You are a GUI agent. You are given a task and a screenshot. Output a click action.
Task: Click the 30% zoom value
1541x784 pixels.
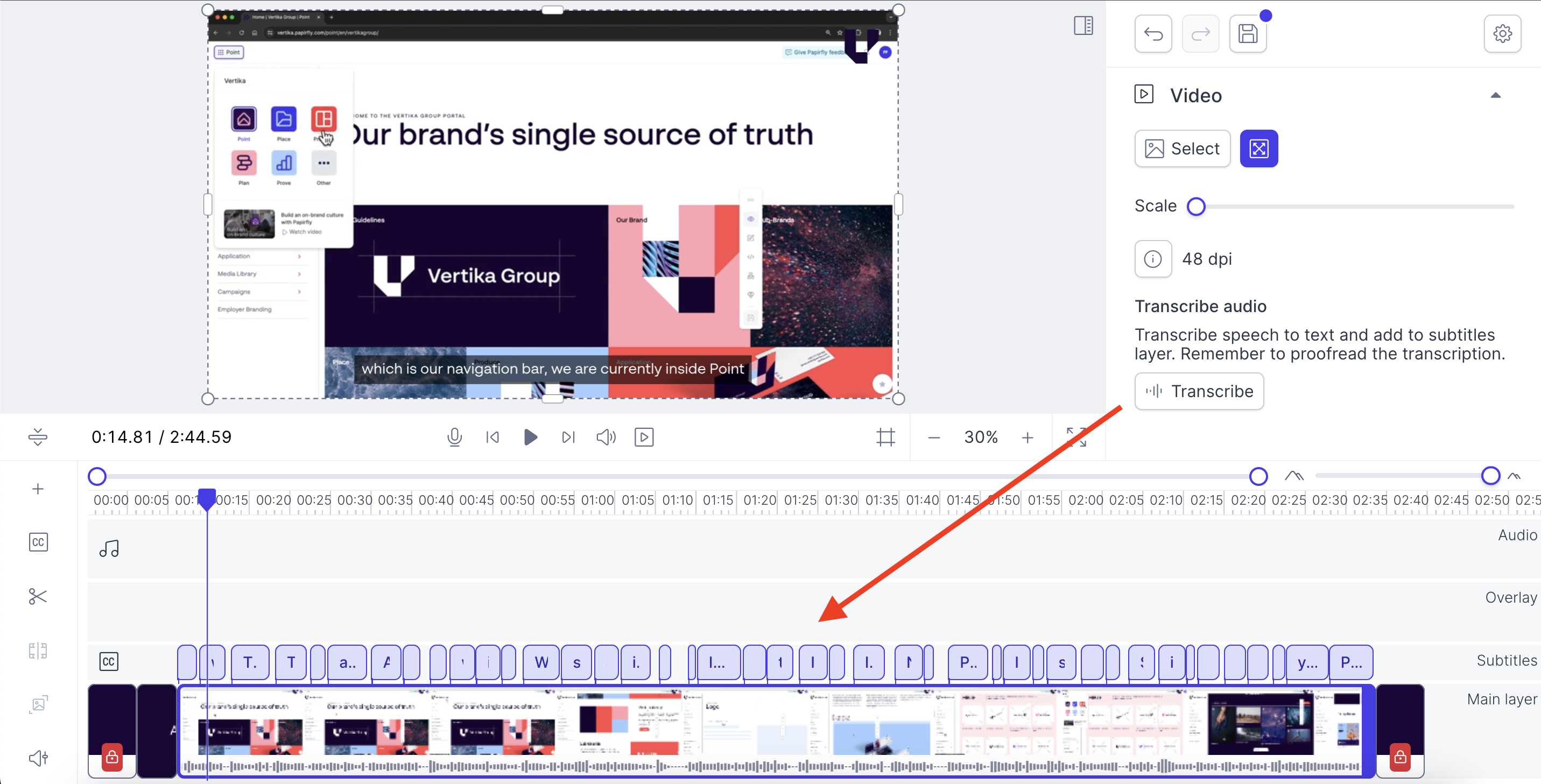tap(981, 437)
